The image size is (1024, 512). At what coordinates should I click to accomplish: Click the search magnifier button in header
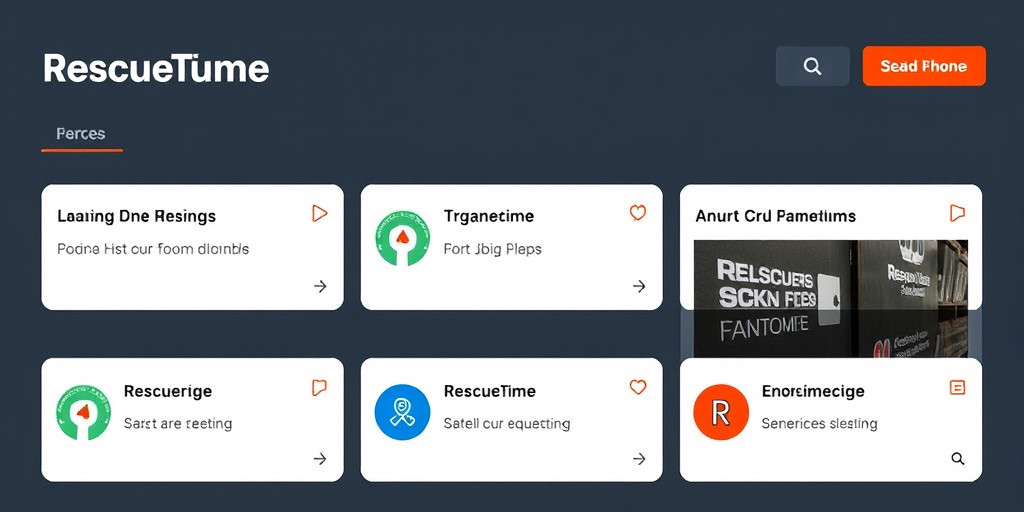[x=812, y=66]
